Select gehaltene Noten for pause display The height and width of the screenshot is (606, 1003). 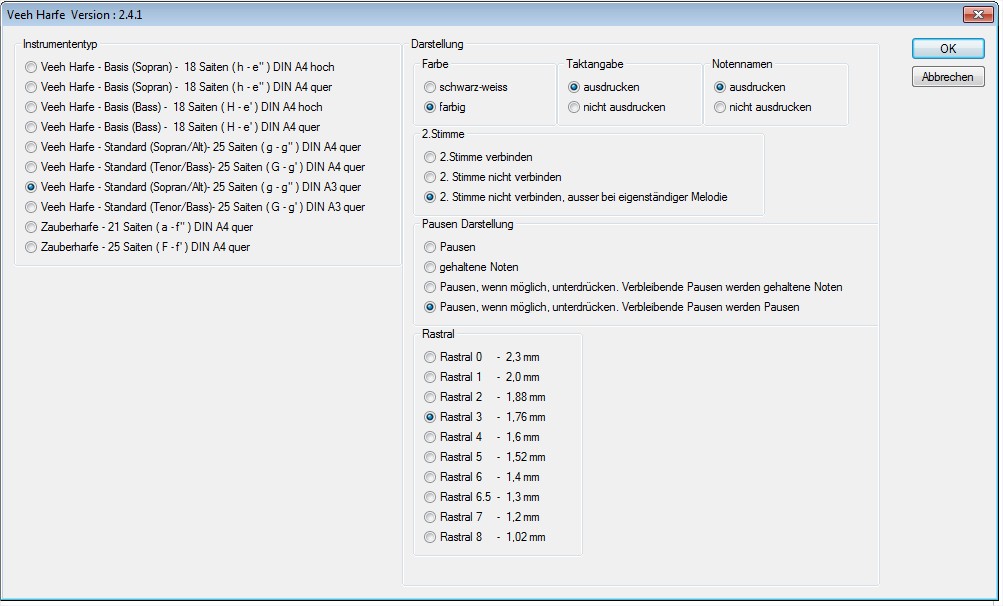(431, 267)
